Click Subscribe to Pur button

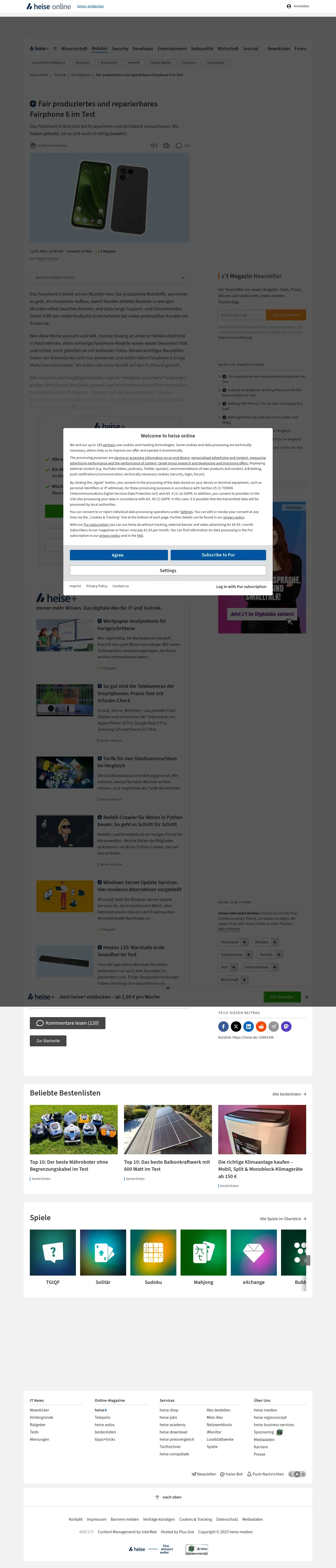[218, 555]
